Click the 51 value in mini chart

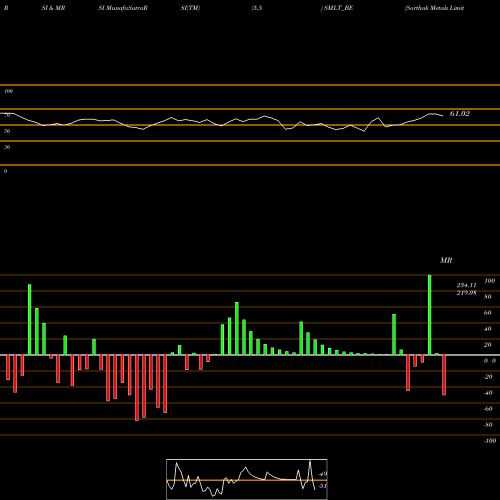pos(323,486)
